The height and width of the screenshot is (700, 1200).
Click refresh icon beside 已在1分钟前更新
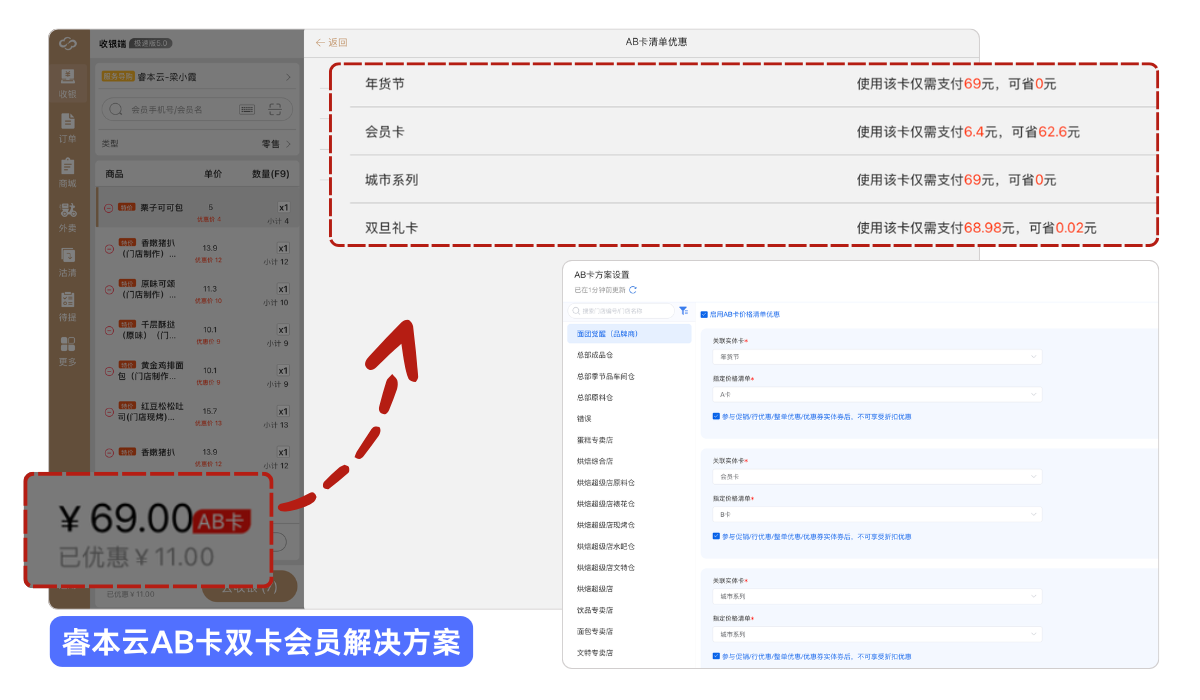(633, 290)
